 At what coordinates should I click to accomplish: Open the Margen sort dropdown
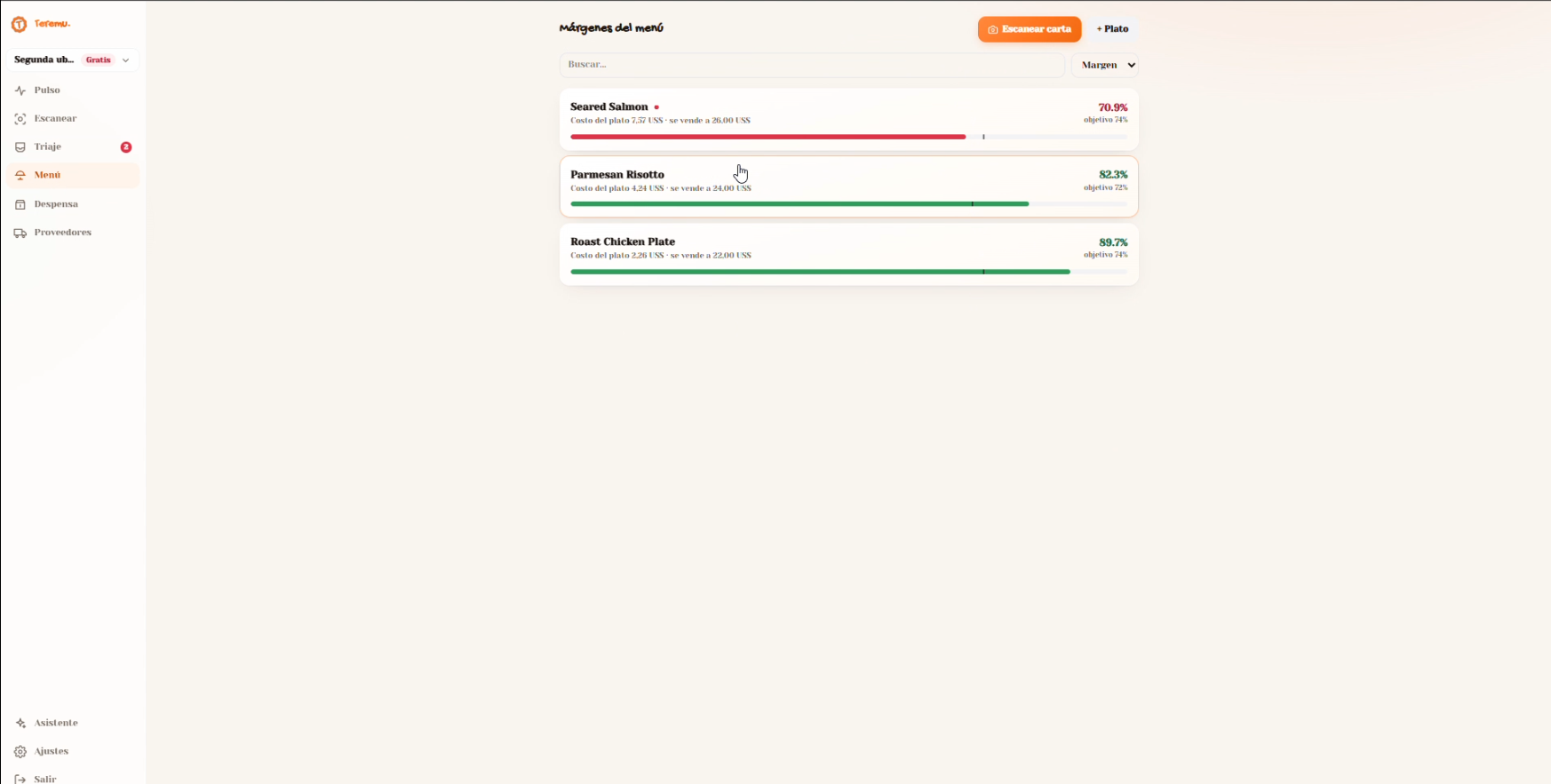(1105, 65)
